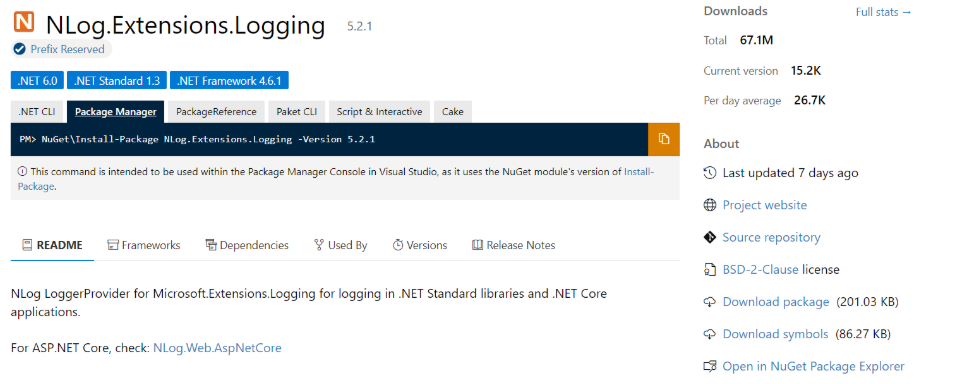958x384 pixels.
Task: Click the Prefix Reserved checkmark icon
Action: (x=20, y=49)
